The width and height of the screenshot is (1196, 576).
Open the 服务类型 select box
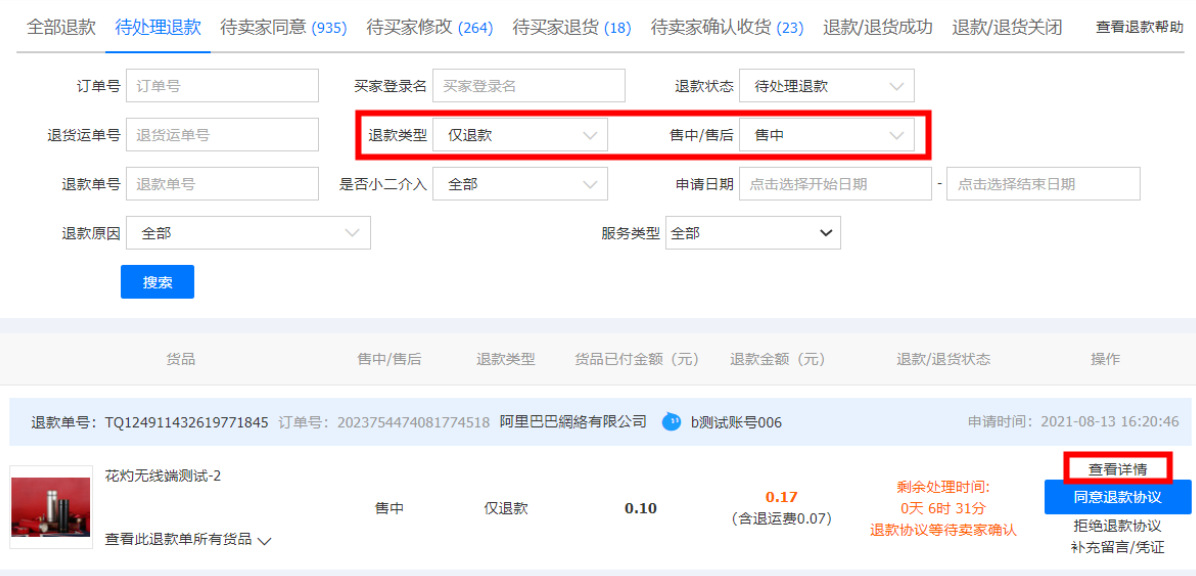click(752, 233)
